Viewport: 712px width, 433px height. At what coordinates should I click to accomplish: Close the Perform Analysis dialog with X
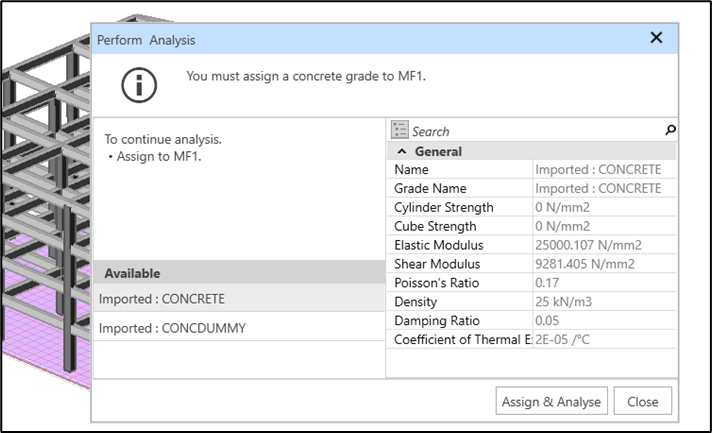pyautogui.click(x=656, y=38)
